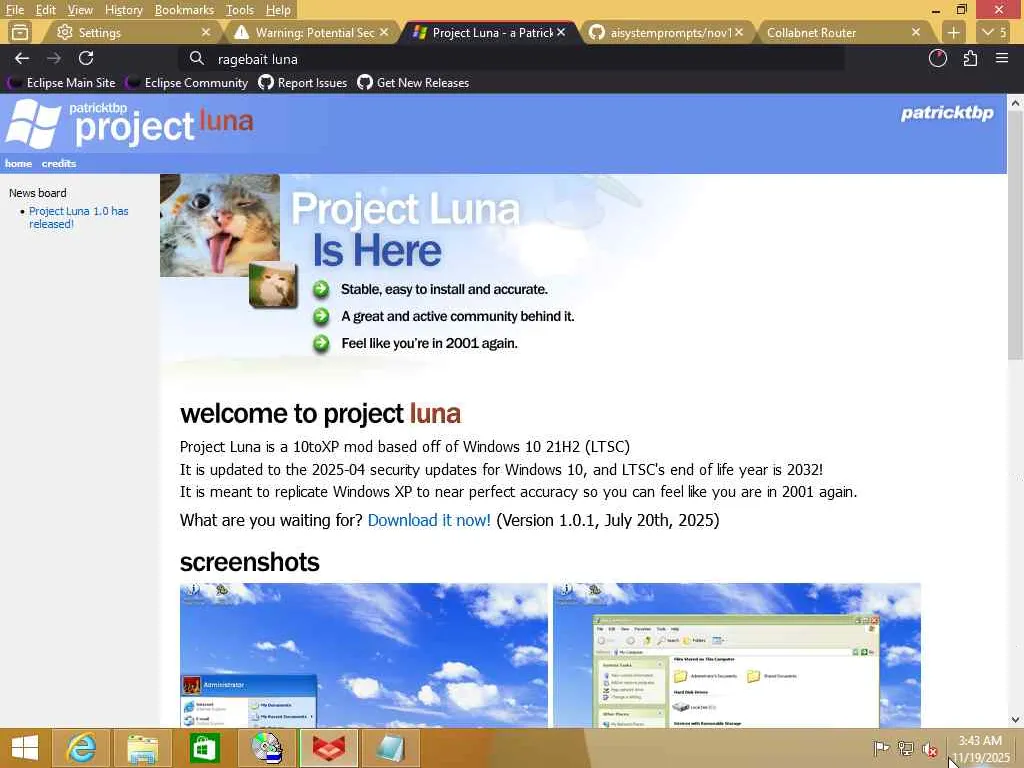This screenshot has height=768, width=1024.
Task: Click the Project Luna Is Here banner heading
Action: pyautogui.click(x=405, y=229)
